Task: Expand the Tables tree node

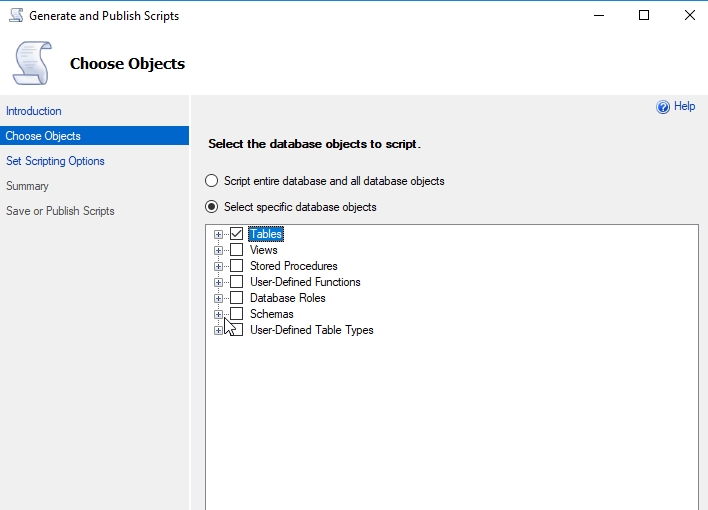Action: (218, 234)
